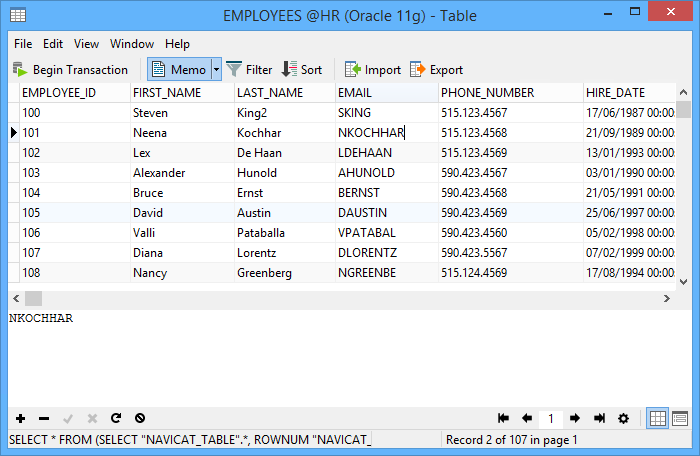Launch the Import wizard
The width and height of the screenshot is (700, 456).
tap(373, 70)
